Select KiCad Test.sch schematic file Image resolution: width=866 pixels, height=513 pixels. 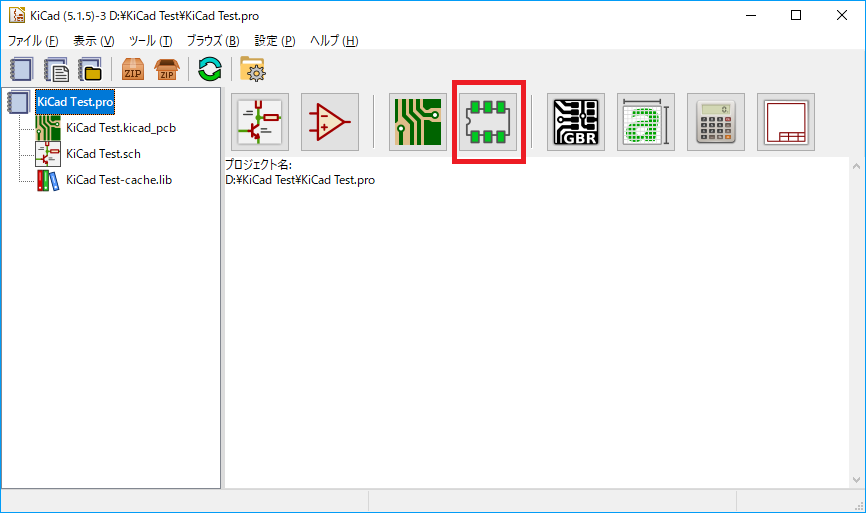(103, 154)
